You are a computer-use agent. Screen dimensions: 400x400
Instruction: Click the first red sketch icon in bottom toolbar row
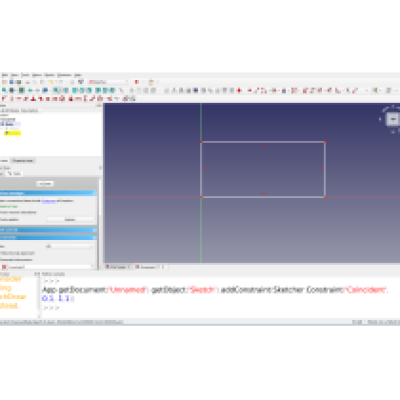(4, 98)
